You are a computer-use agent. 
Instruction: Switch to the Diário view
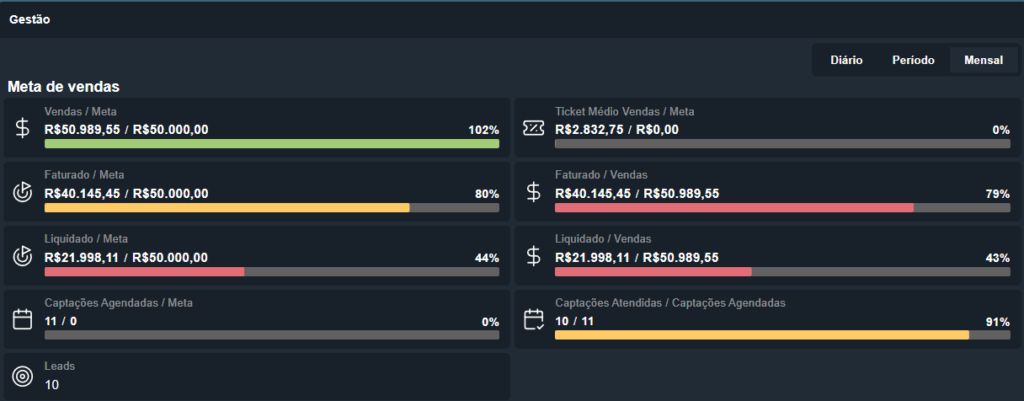click(x=846, y=60)
